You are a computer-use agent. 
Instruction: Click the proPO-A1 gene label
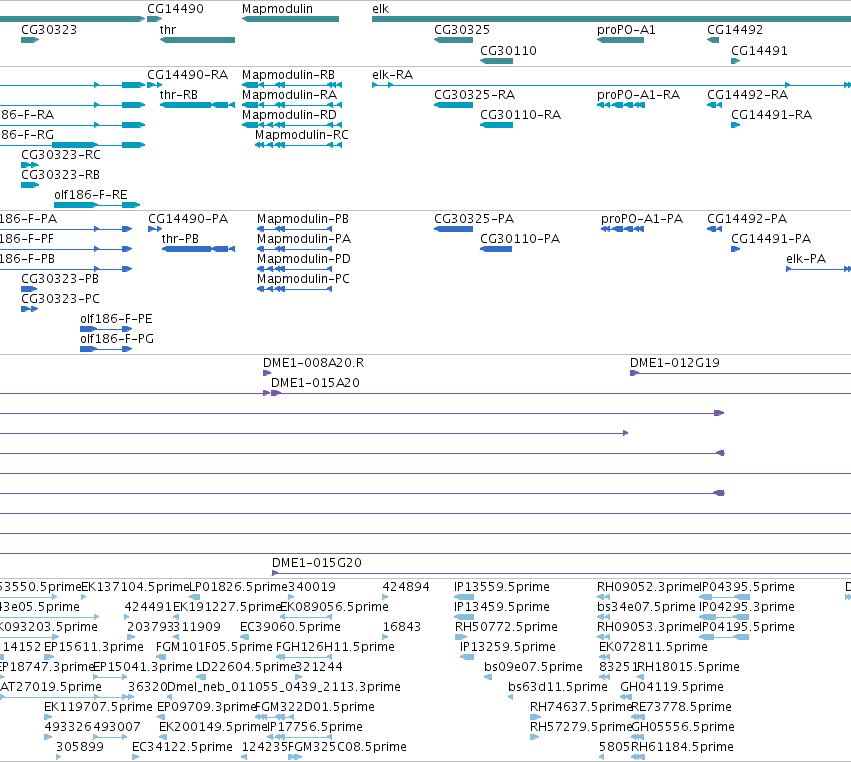[626, 30]
